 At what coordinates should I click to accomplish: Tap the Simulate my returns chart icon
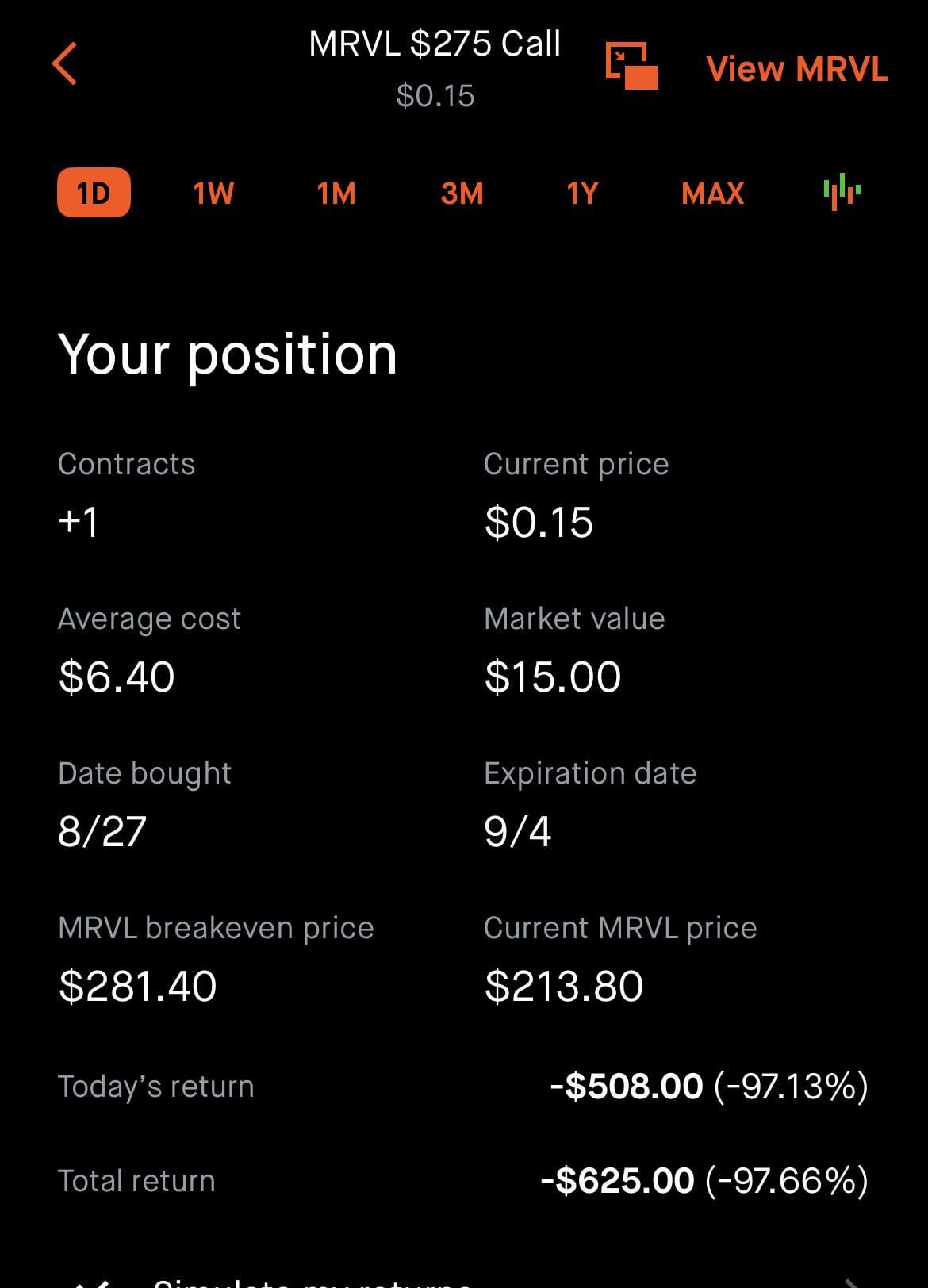[91, 1281]
